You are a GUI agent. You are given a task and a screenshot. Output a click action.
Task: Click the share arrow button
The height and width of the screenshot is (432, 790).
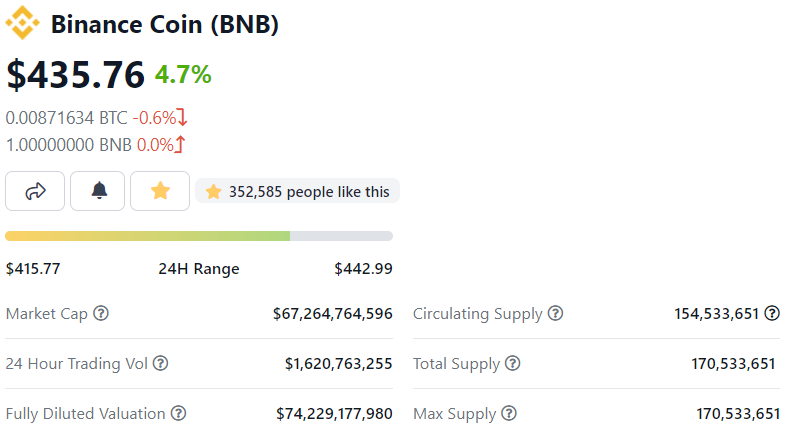click(35, 191)
